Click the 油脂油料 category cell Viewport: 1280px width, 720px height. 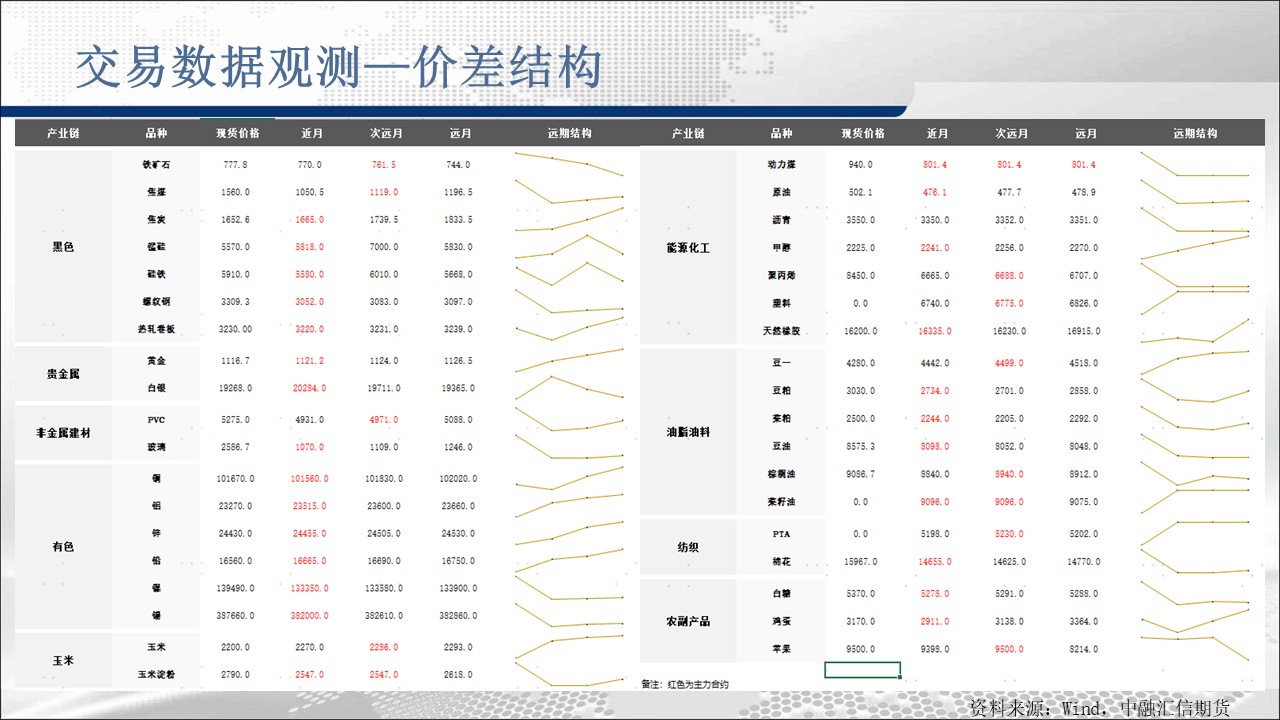click(688, 433)
